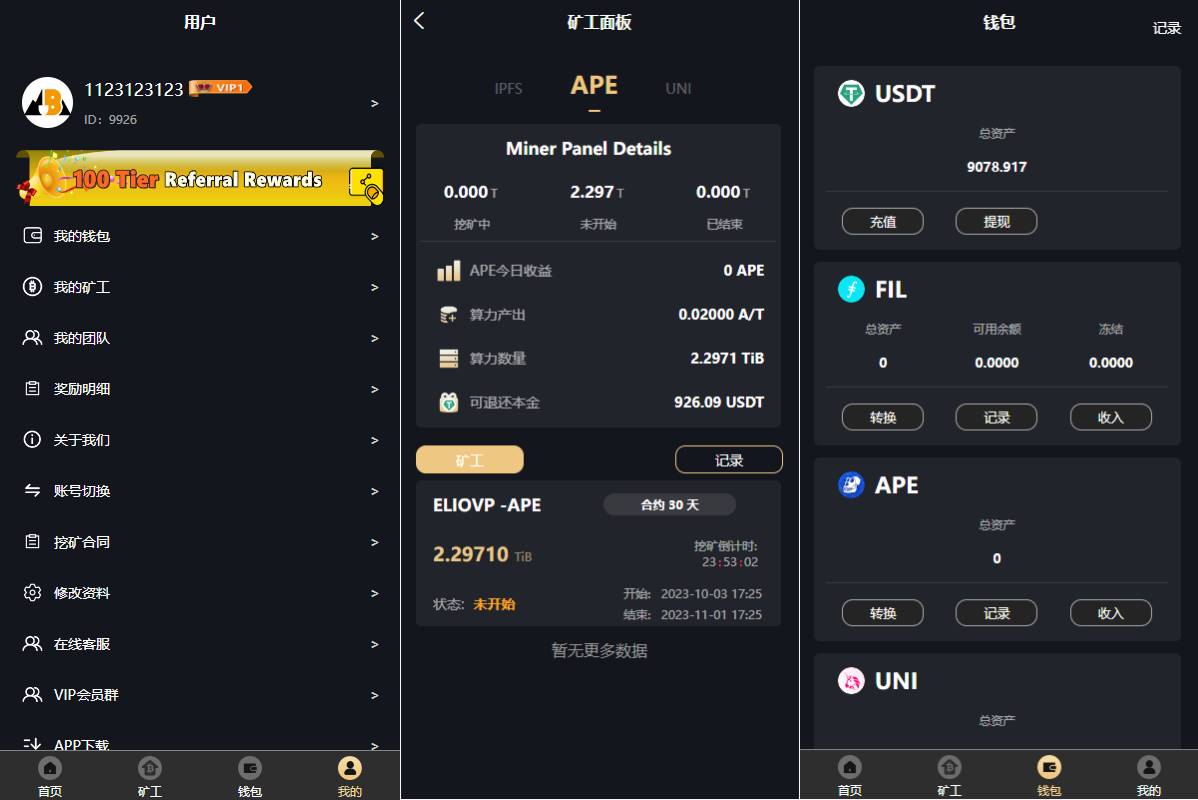
Task: Open the 矿工 miner icon in right navbar
Action: pos(950,767)
